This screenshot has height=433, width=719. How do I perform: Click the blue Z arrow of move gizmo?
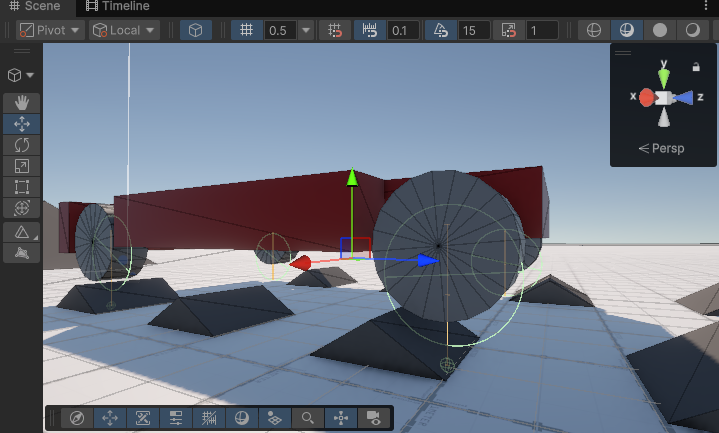[x=428, y=261]
